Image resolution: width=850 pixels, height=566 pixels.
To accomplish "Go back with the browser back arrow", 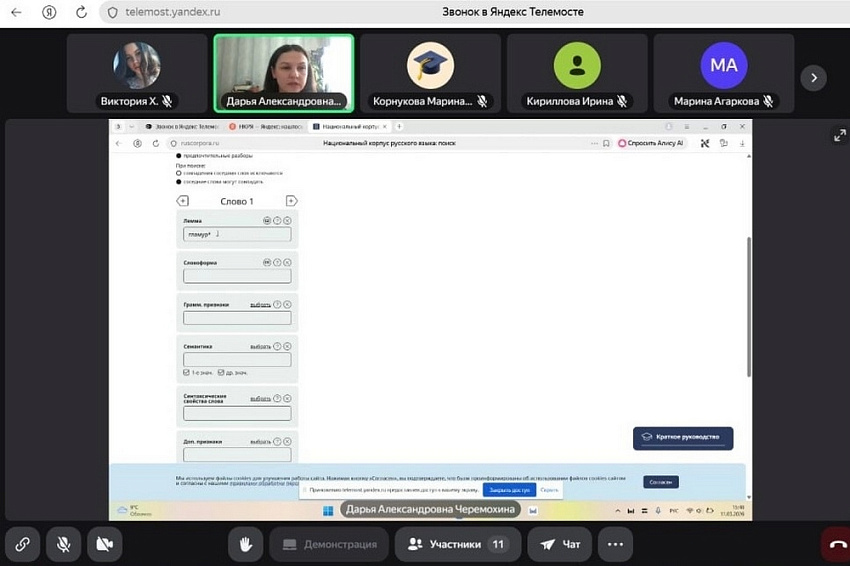I will 16,12.
